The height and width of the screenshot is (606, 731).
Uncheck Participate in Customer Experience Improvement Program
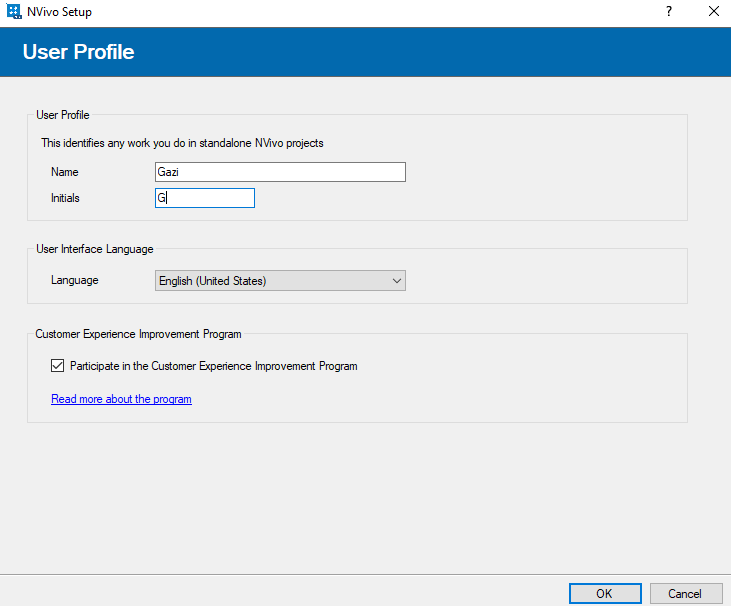click(x=57, y=366)
